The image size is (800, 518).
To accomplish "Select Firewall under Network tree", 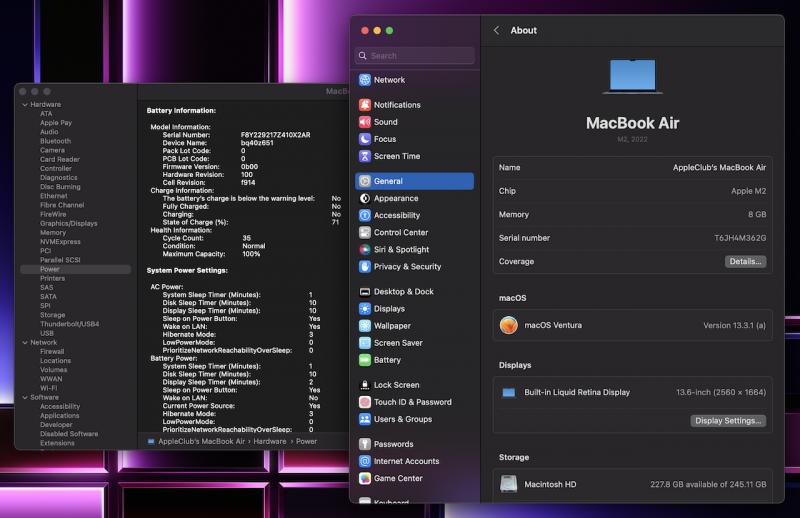I will point(52,352).
